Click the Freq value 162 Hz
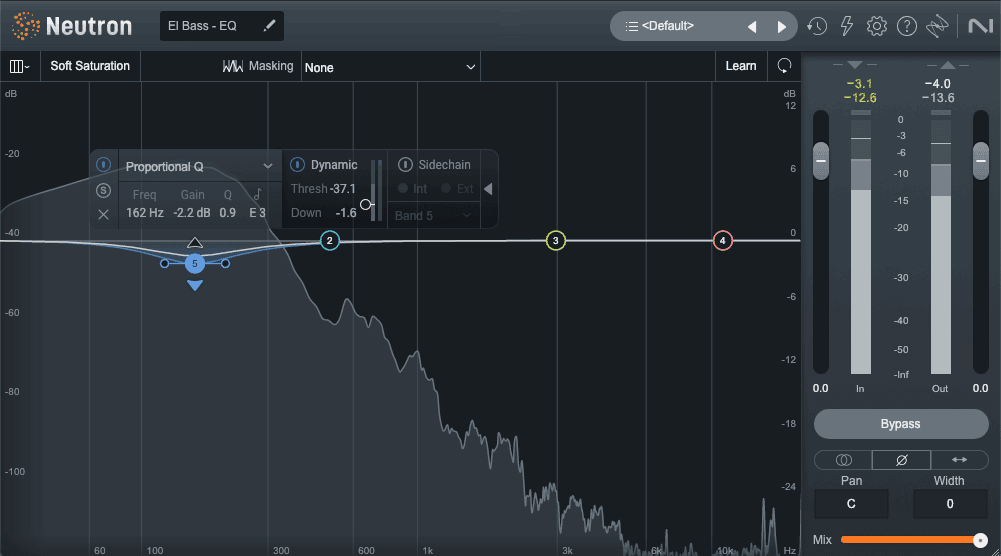The height and width of the screenshot is (556, 1001). pyautogui.click(x=145, y=213)
